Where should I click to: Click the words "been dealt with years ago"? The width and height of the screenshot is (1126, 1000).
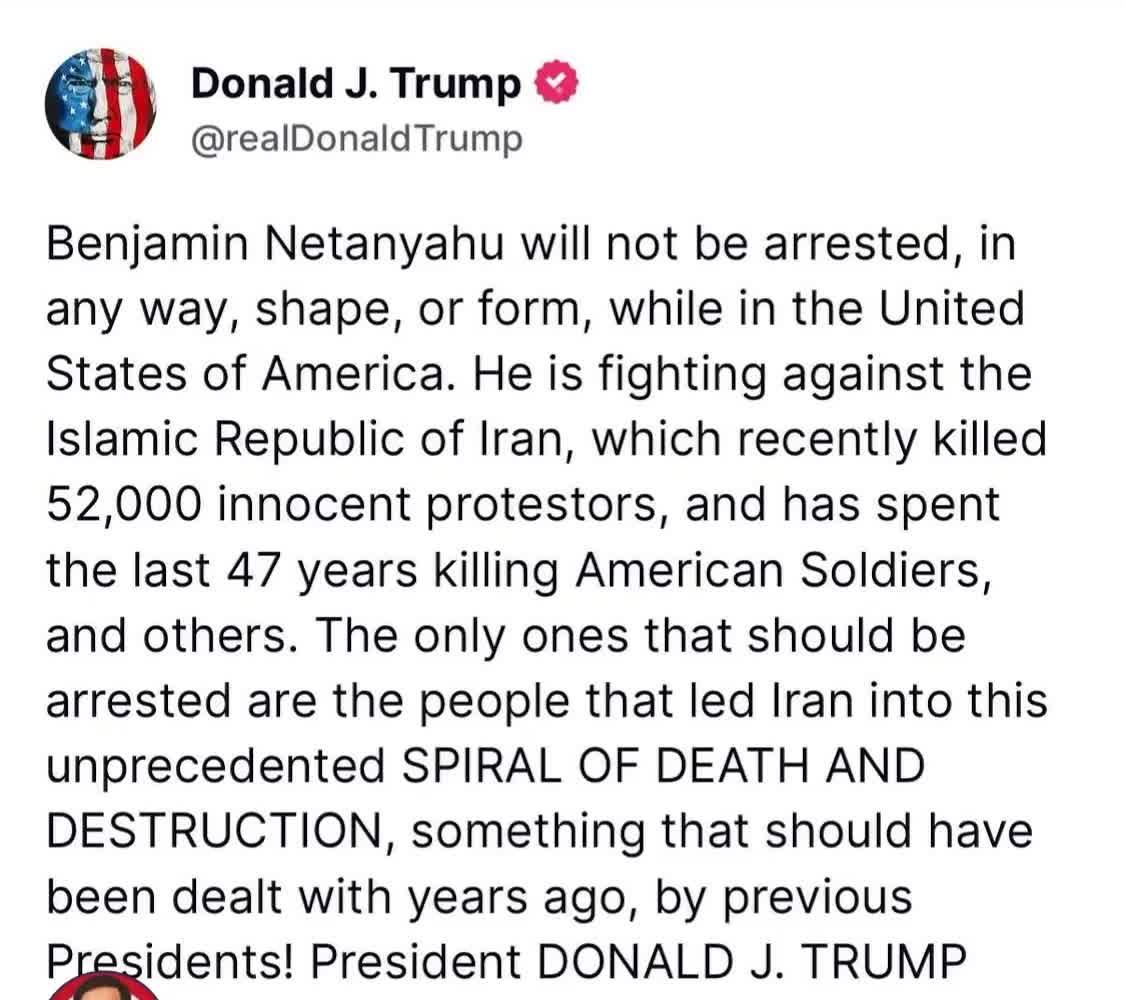coord(336,897)
